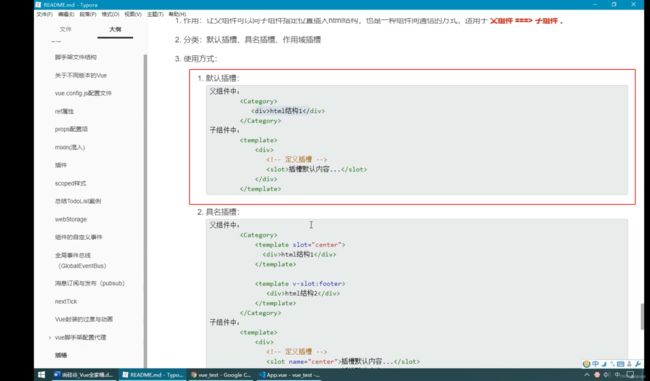This screenshot has width=650, height=381.
Task: Expand the vue脚手架配置代理 outline arrow
Action: [50, 338]
